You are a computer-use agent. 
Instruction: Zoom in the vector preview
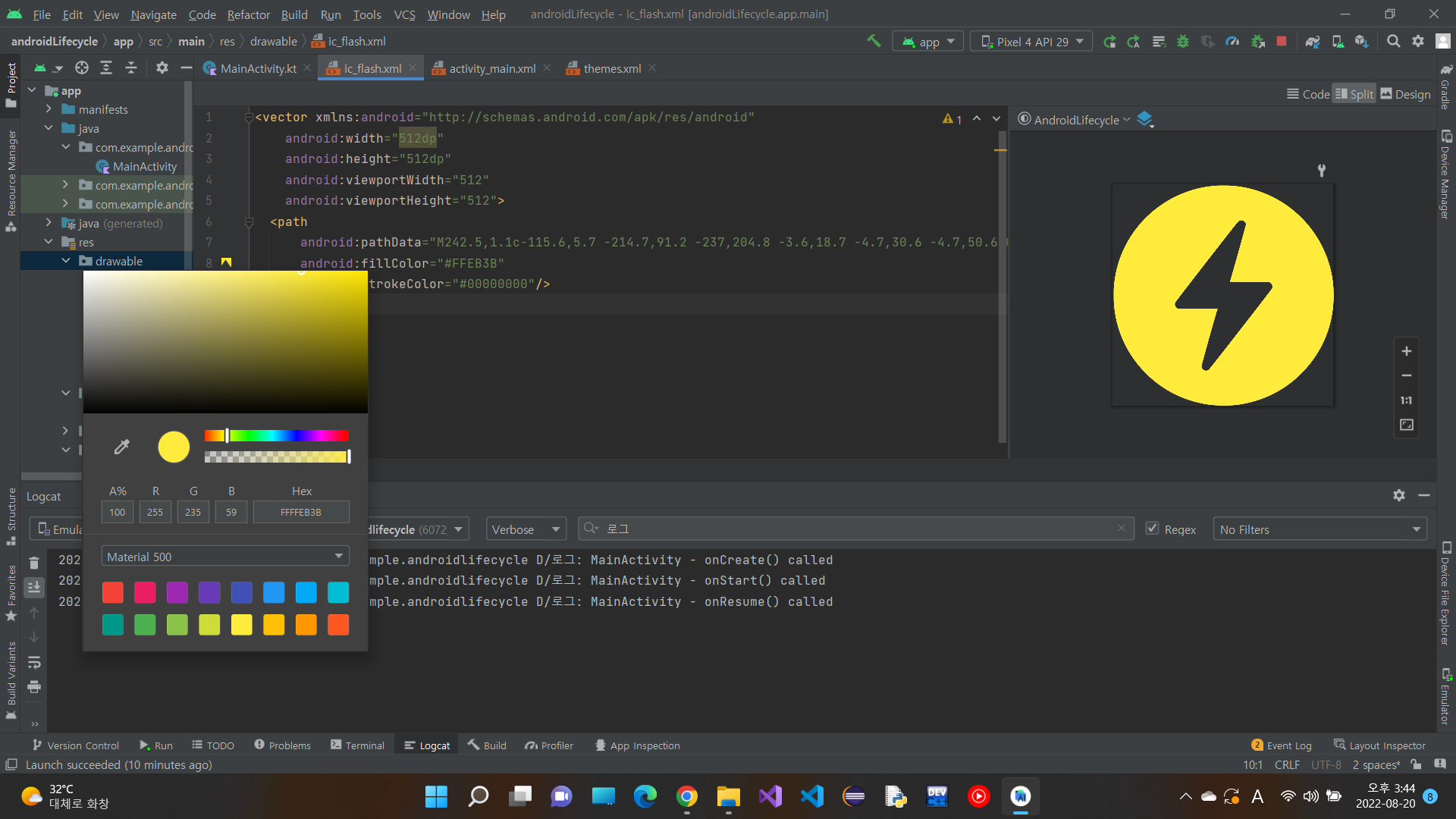pyautogui.click(x=1406, y=351)
